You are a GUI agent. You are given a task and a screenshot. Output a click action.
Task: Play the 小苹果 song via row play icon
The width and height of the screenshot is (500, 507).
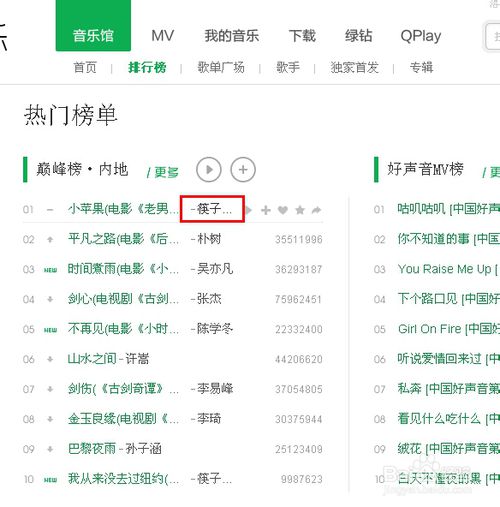tap(248, 210)
